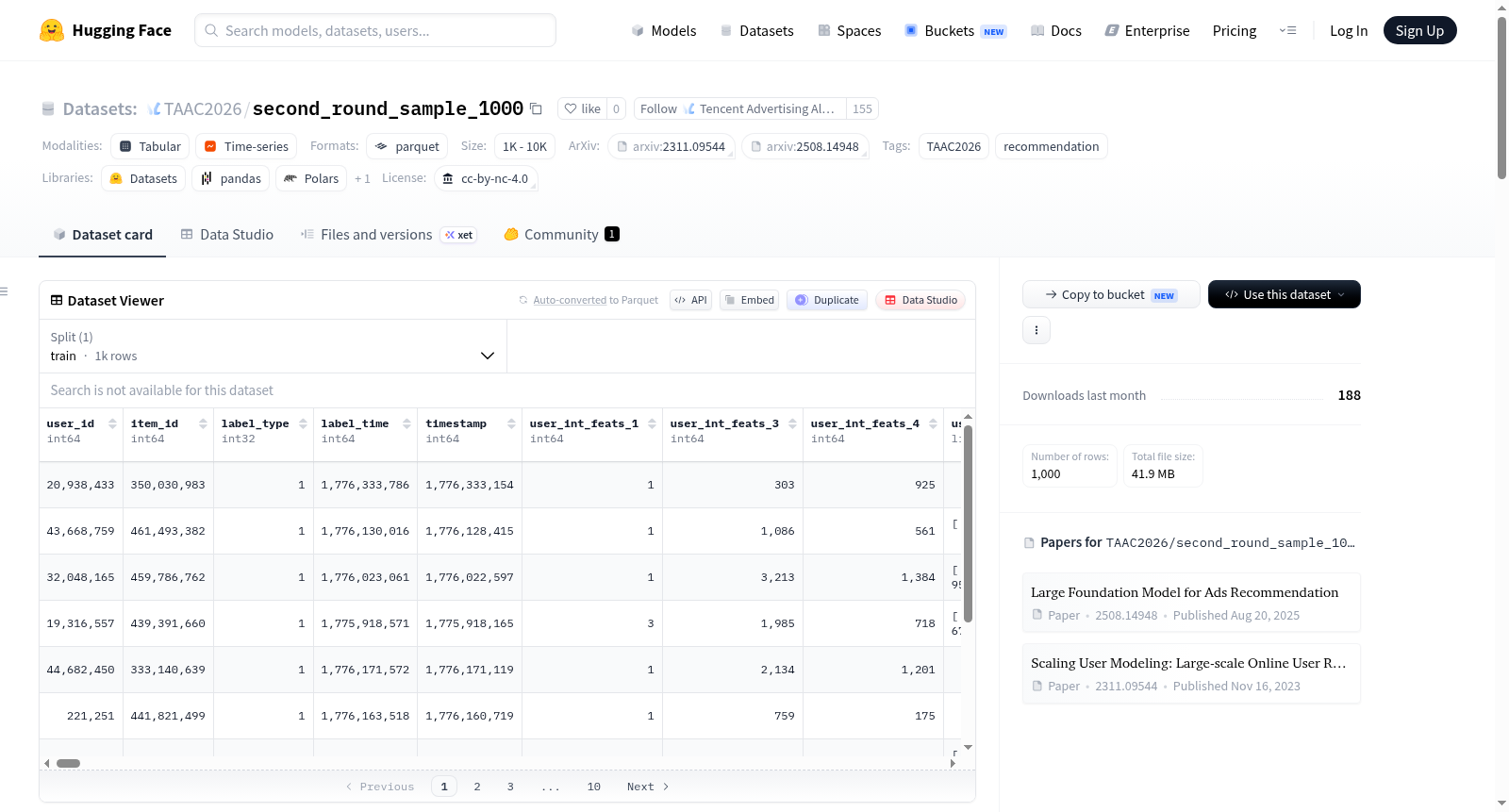Go to page 10 of the table
The image size is (1509, 812).
click(x=593, y=787)
